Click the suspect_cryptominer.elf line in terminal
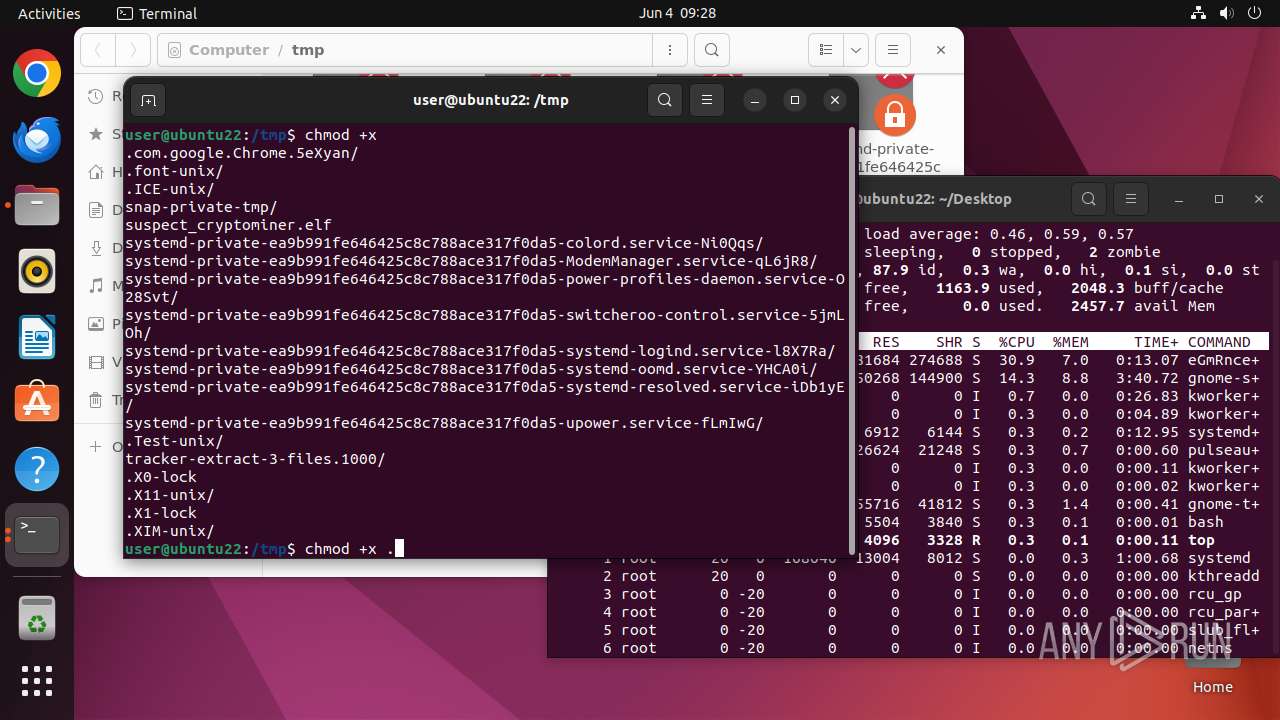Screen dimensions: 1280x720 point(228,225)
